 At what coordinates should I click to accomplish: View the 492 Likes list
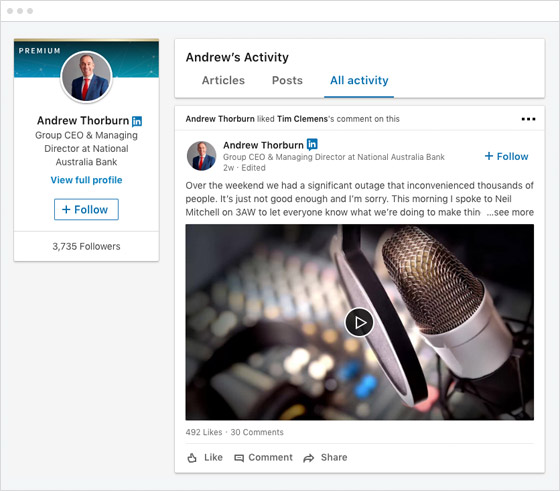pyautogui.click(x=204, y=432)
